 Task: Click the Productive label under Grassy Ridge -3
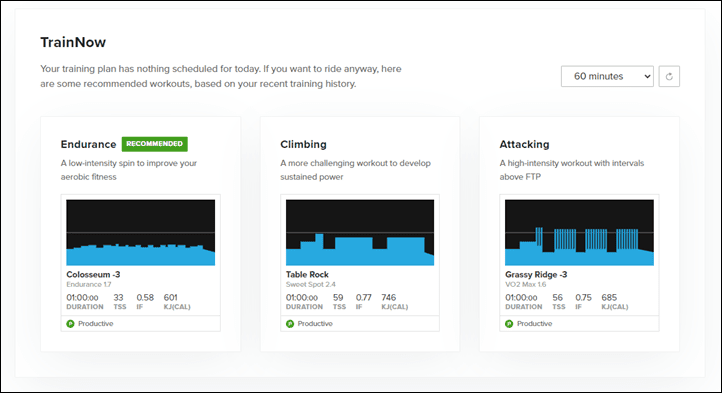tap(535, 324)
